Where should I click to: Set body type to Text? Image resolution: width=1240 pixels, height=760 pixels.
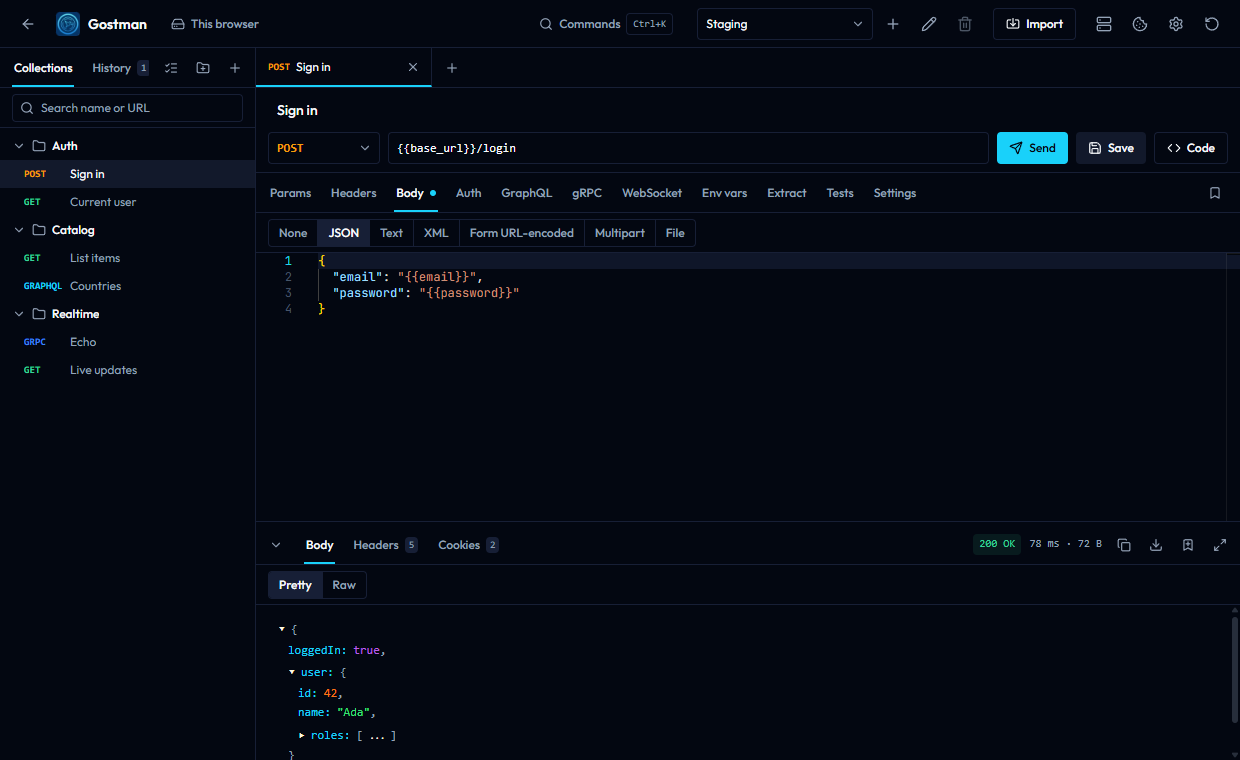(391, 233)
